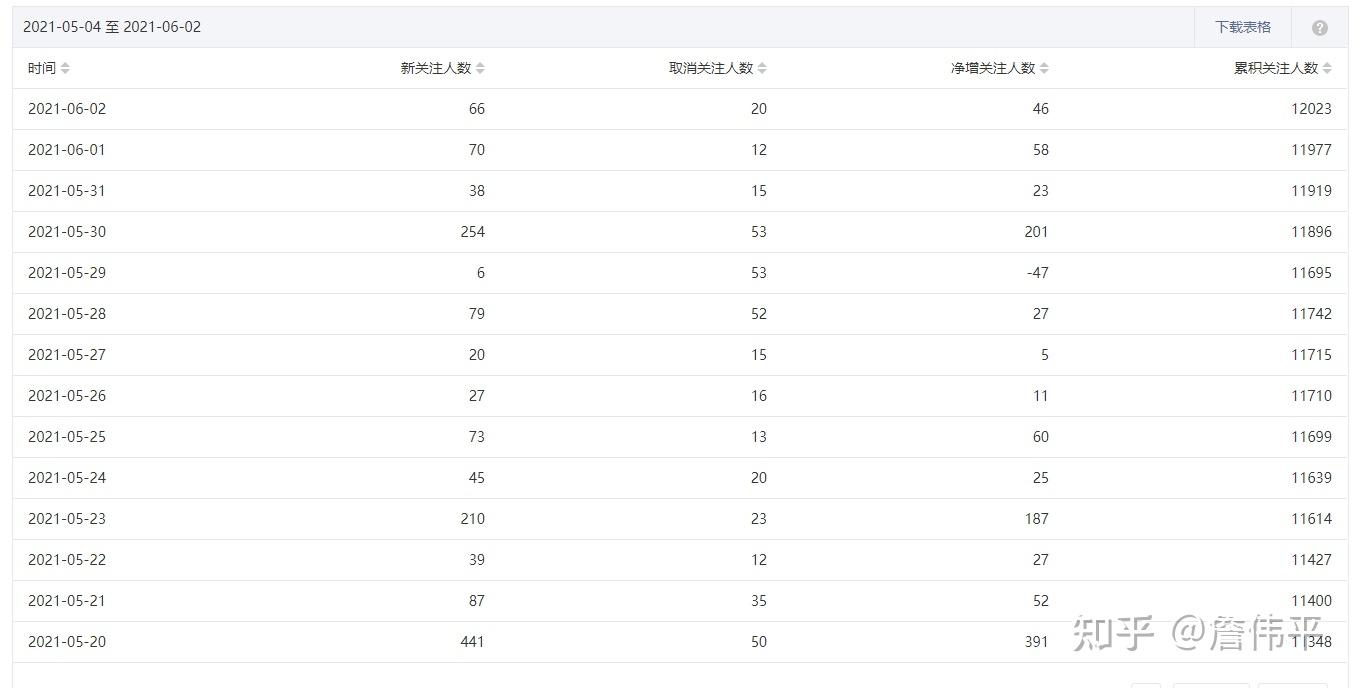Click the 2021-05-23 date cell
Screen dimensions: 1358x688
[x=67, y=519]
